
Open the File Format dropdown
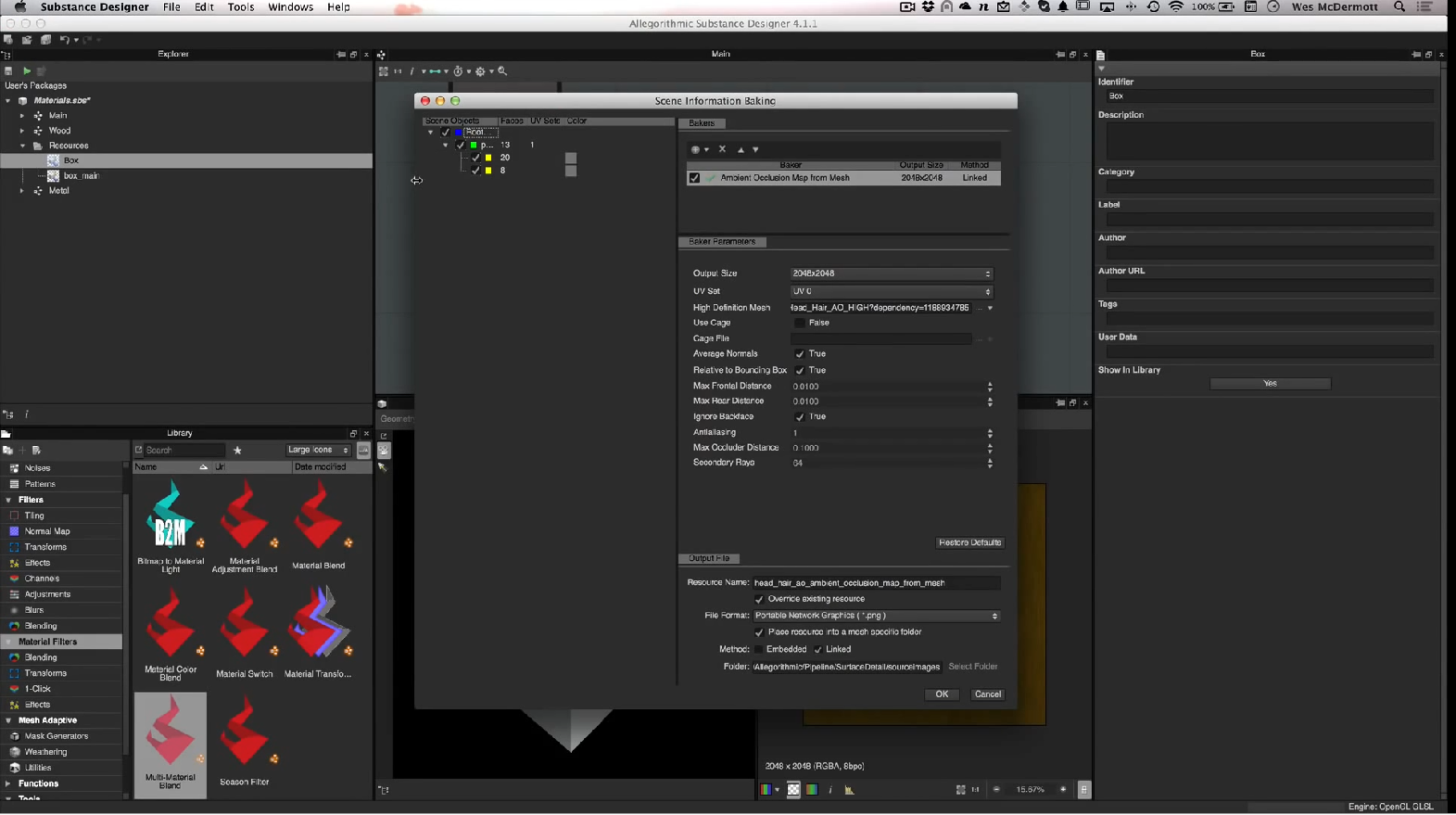(876, 616)
